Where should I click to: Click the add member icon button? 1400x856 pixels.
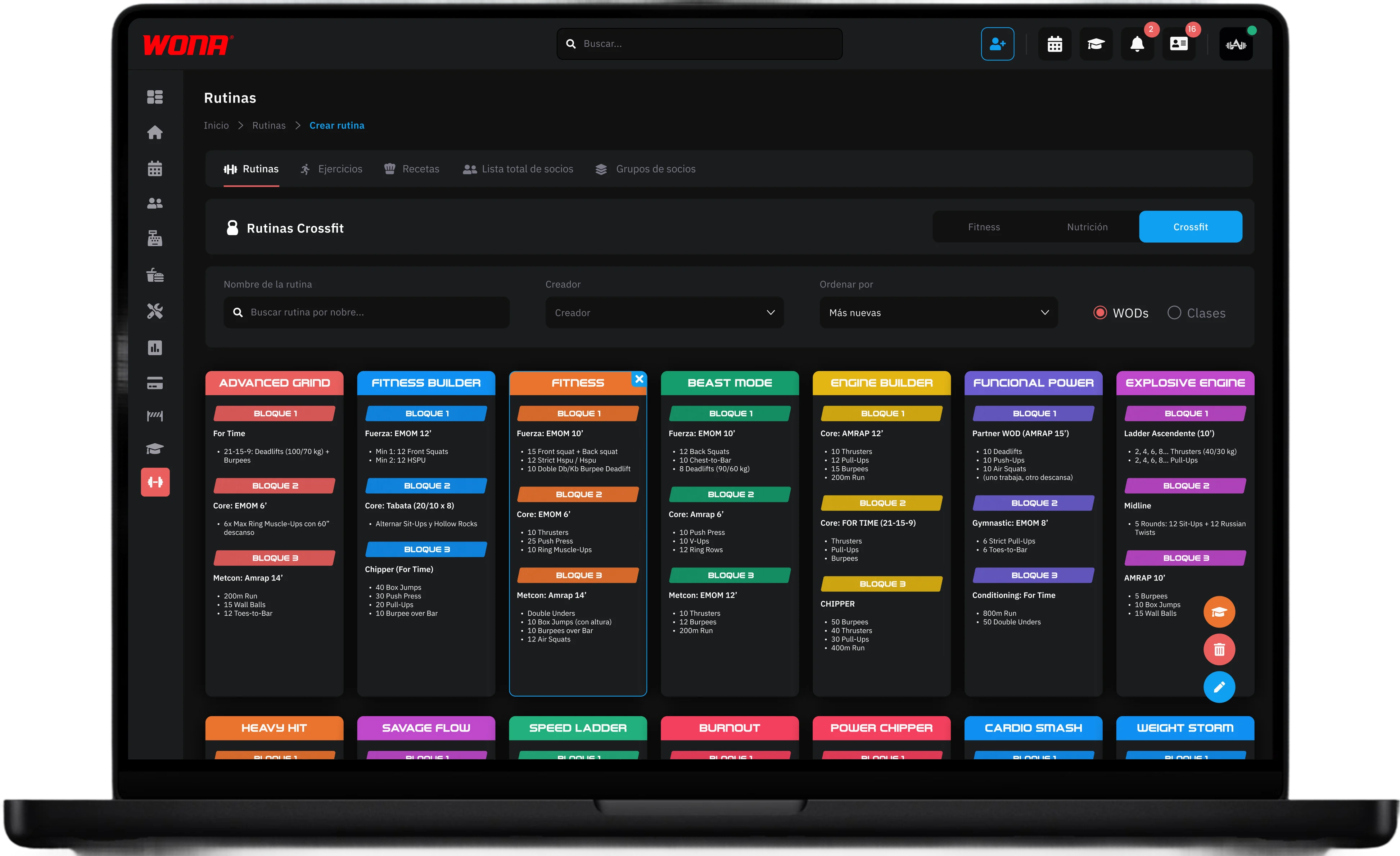click(997, 44)
